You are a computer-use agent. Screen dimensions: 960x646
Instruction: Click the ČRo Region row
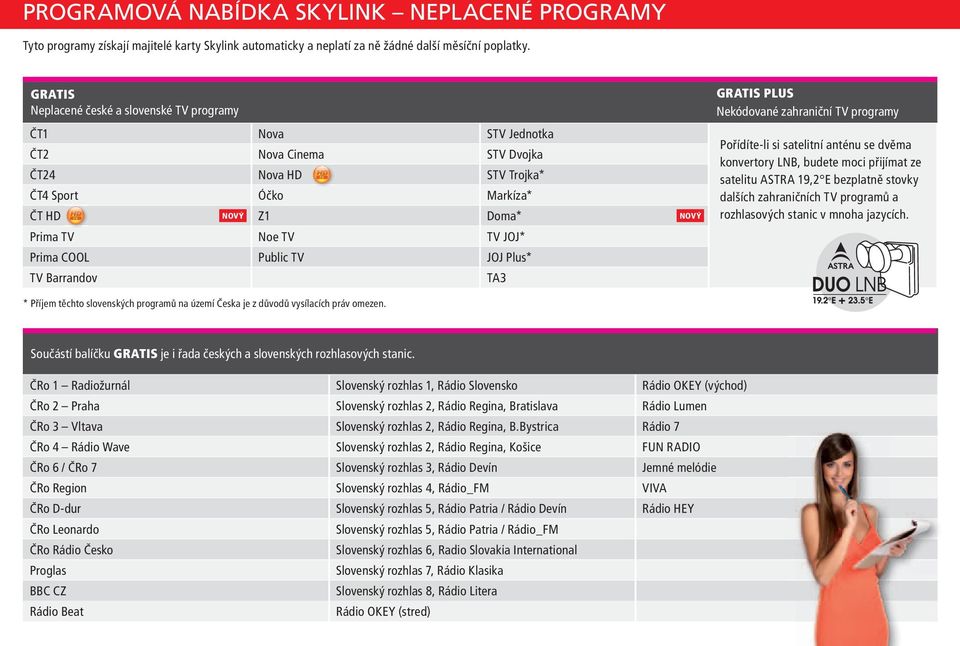click(175, 488)
